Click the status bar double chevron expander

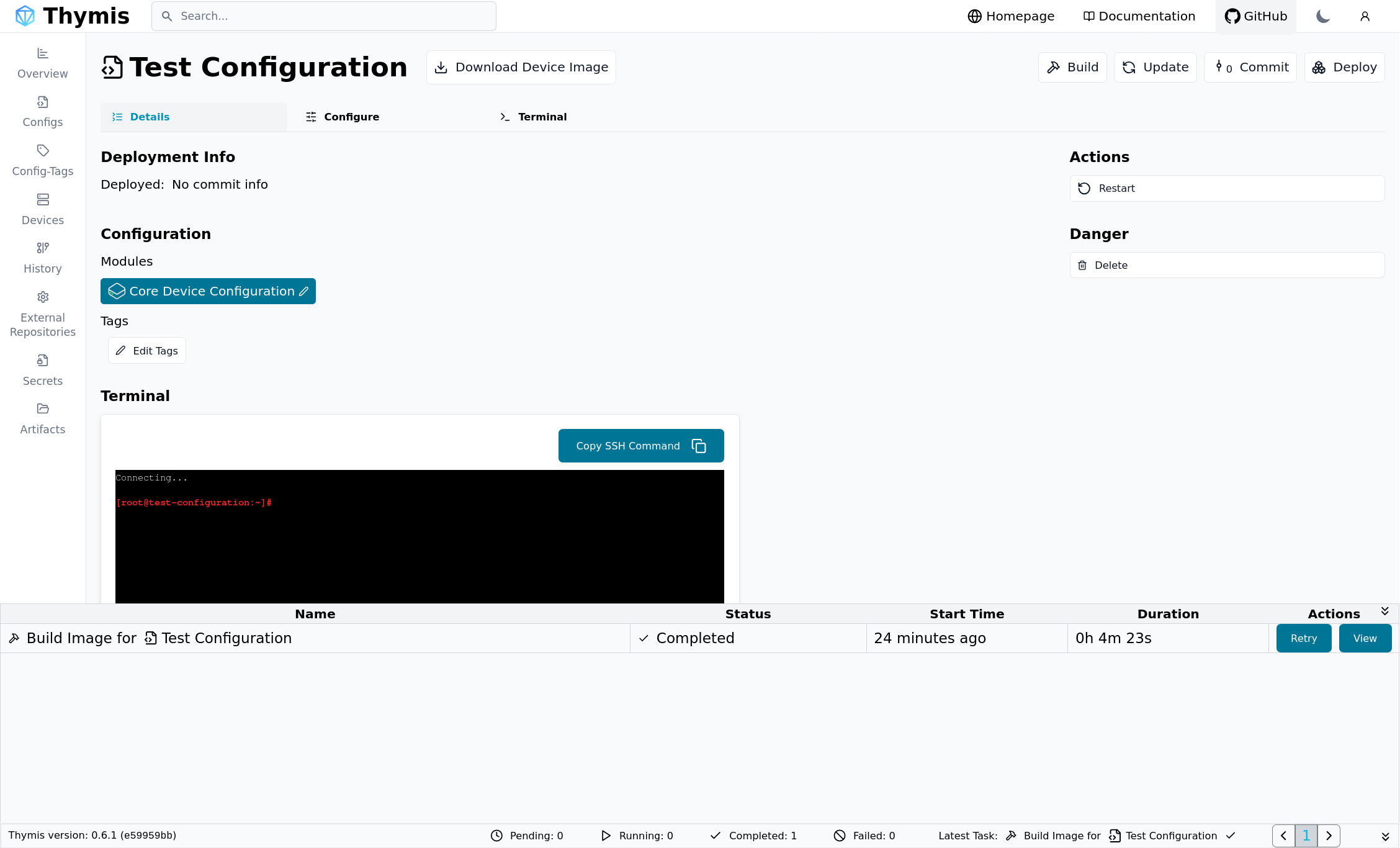[1385, 836]
